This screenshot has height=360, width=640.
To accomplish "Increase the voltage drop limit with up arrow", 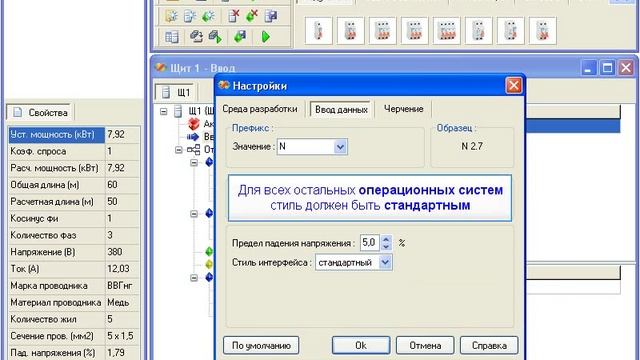I will (x=386, y=239).
